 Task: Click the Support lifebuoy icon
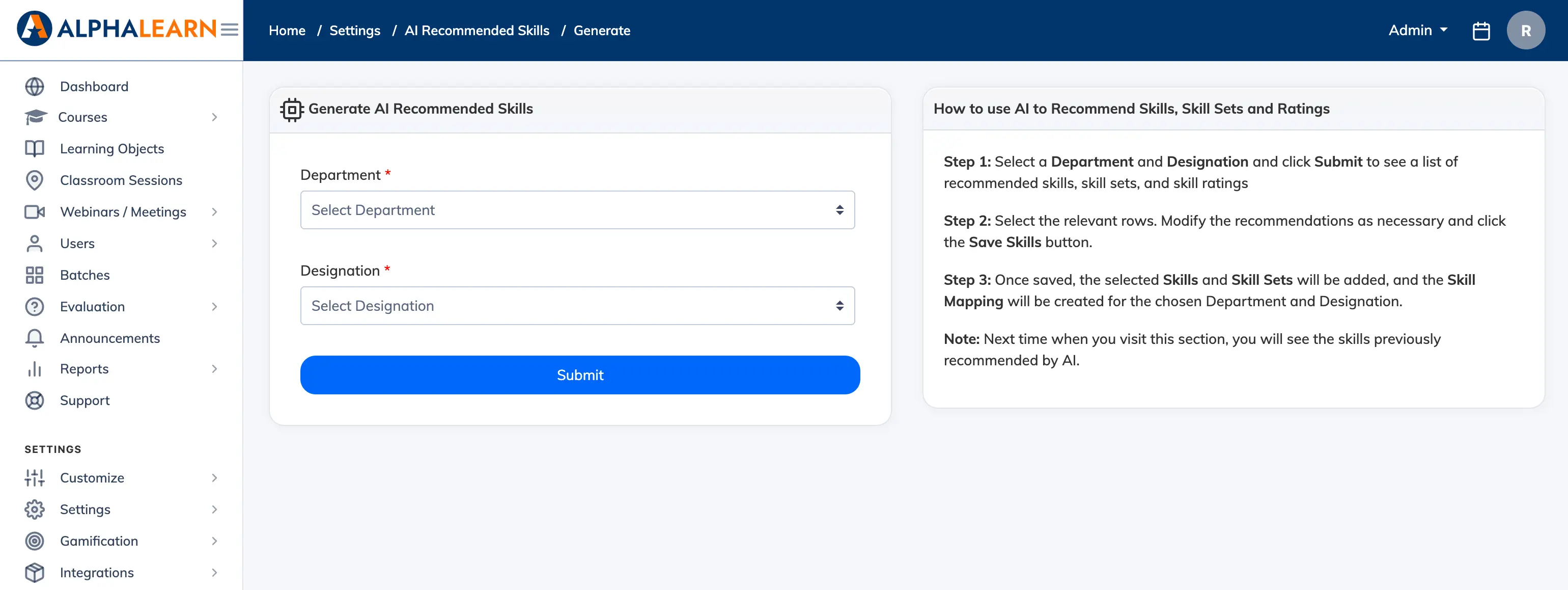(35, 400)
